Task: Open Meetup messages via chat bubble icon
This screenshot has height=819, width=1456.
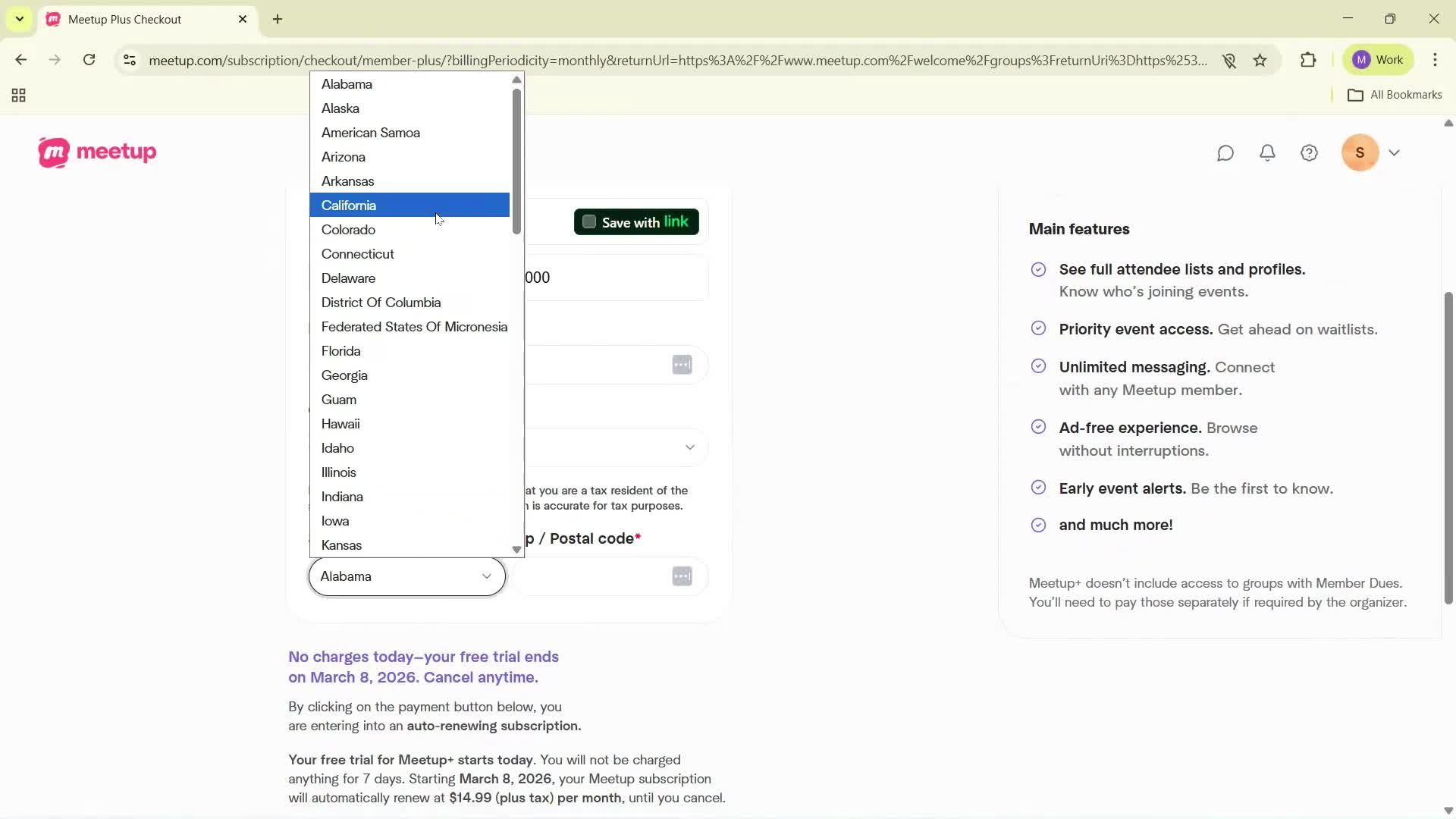Action: pyautogui.click(x=1226, y=152)
